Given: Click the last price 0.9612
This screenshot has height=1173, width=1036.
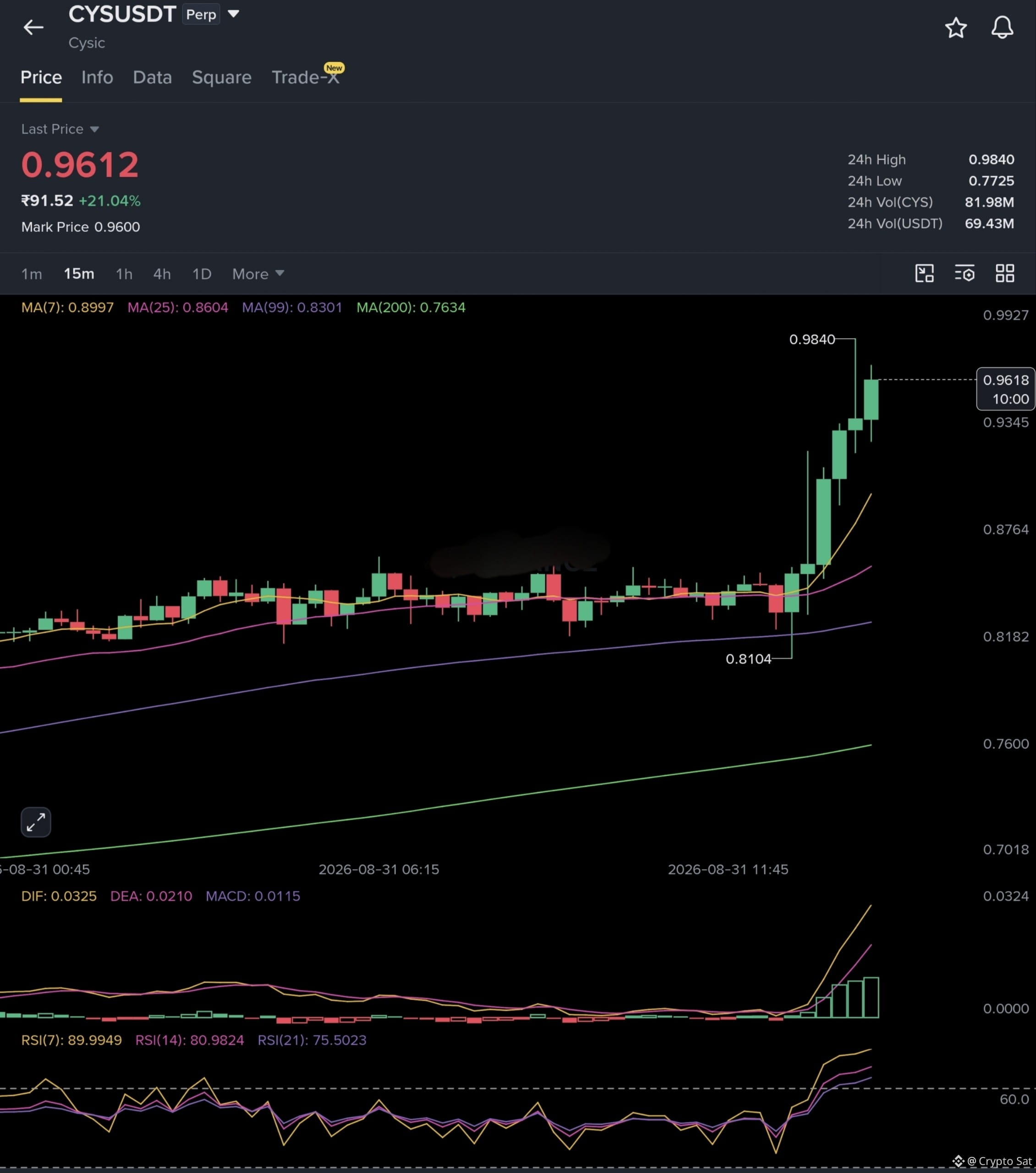Looking at the screenshot, I should tap(80, 164).
